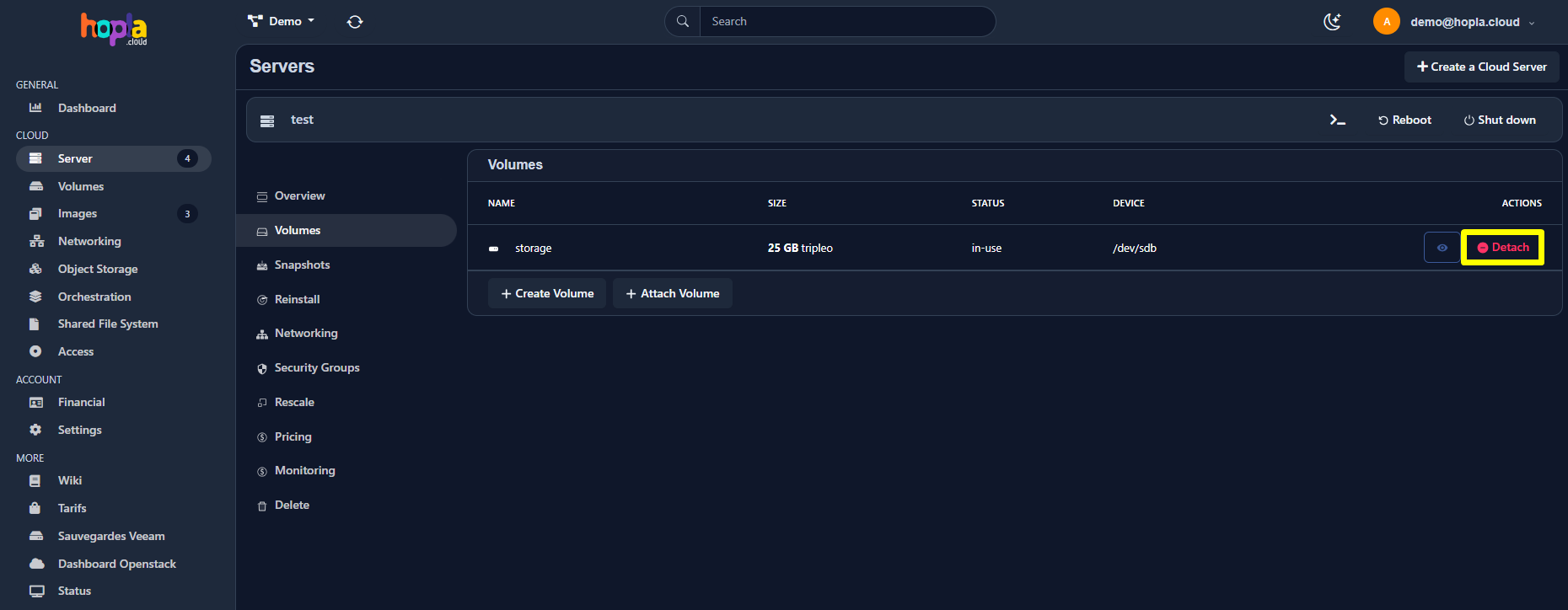Click the Dashboard chart icon
Viewport: 1568px width, 610px height.
coord(35,108)
